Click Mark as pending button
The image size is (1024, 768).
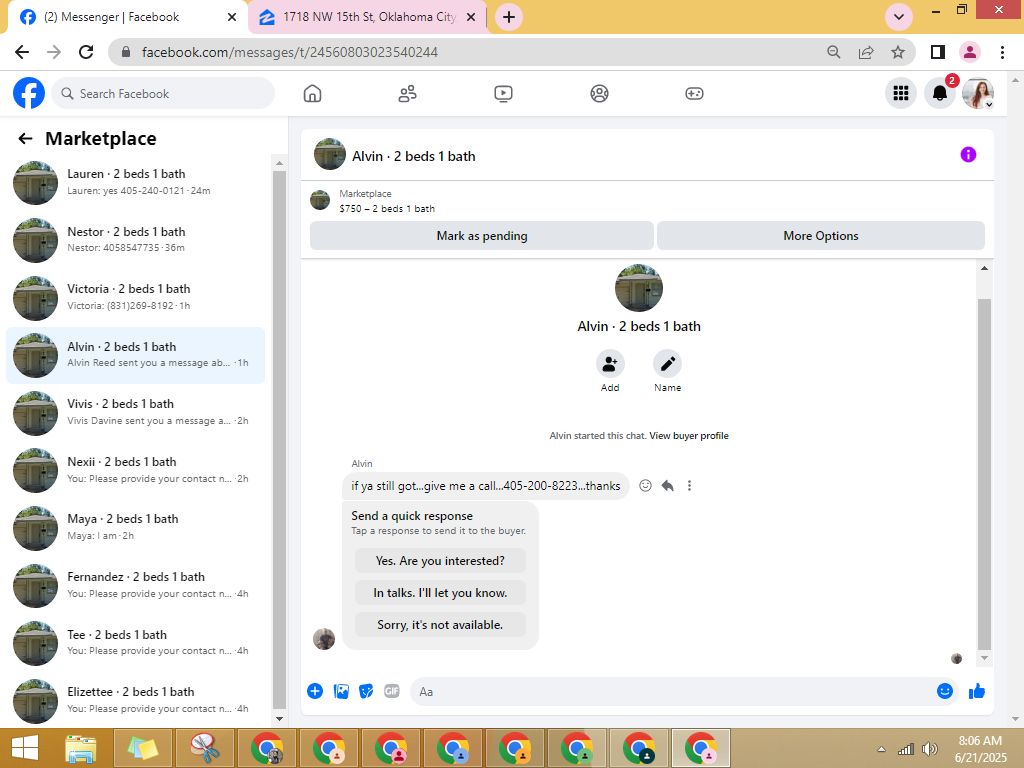click(482, 236)
